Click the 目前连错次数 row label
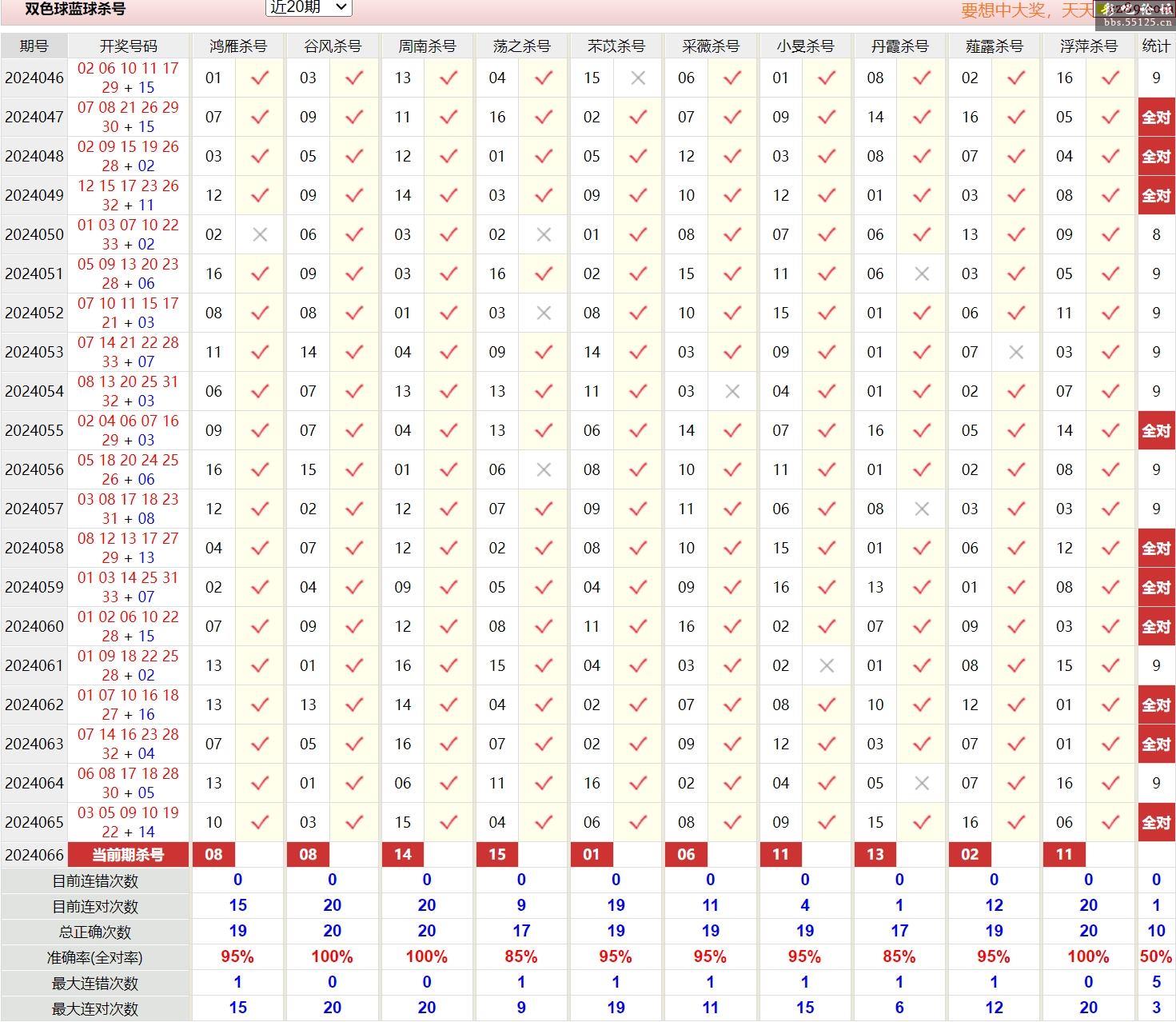Screen dimensions: 1176x1022 point(95,881)
